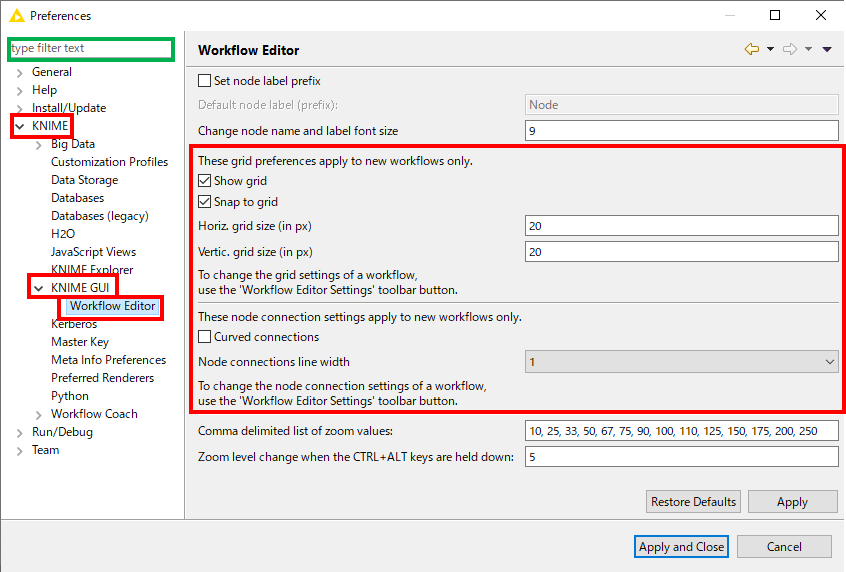Click the type filter text field

click(x=91, y=48)
